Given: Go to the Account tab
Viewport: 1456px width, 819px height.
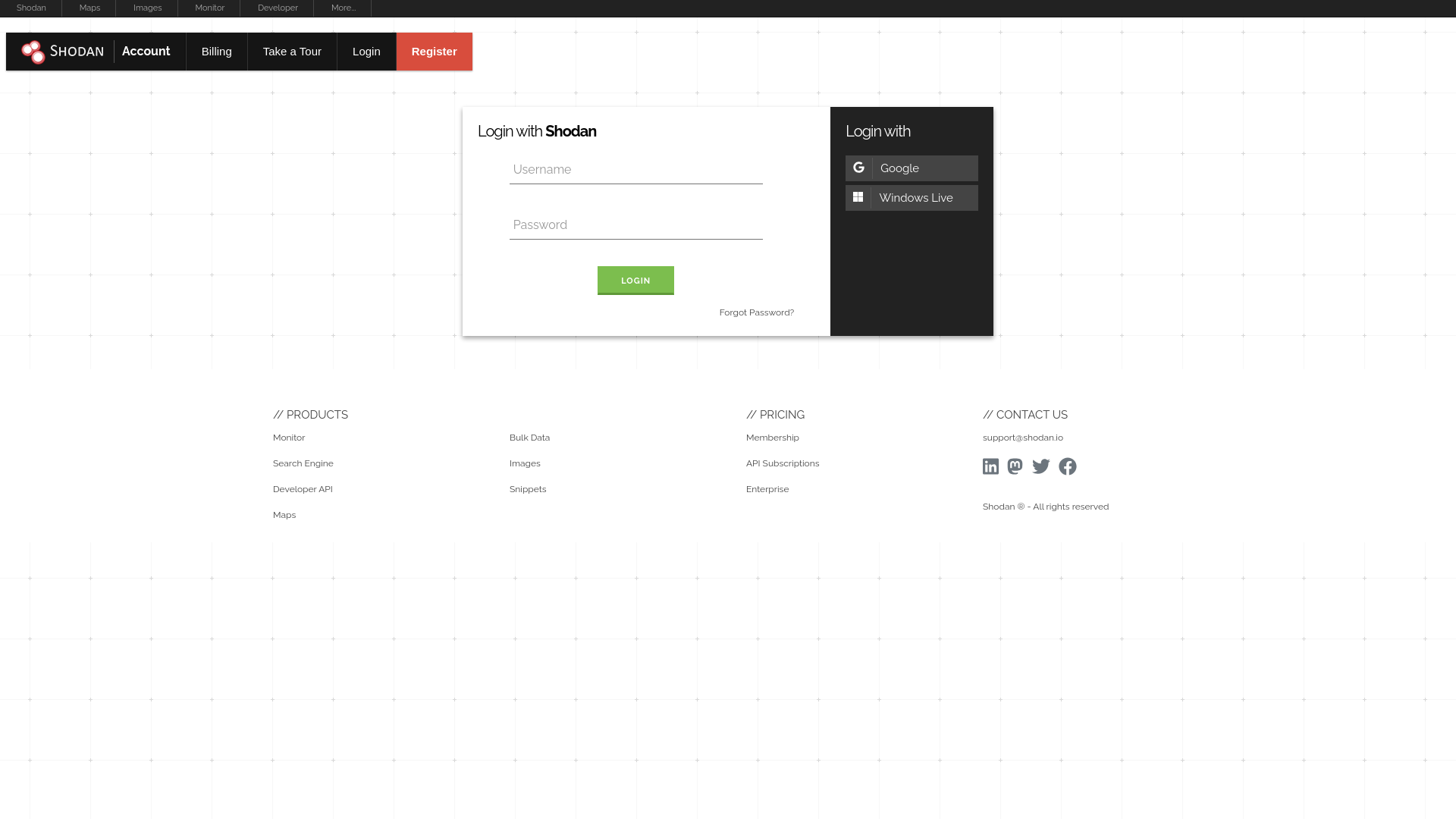Looking at the screenshot, I should coord(146,52).
